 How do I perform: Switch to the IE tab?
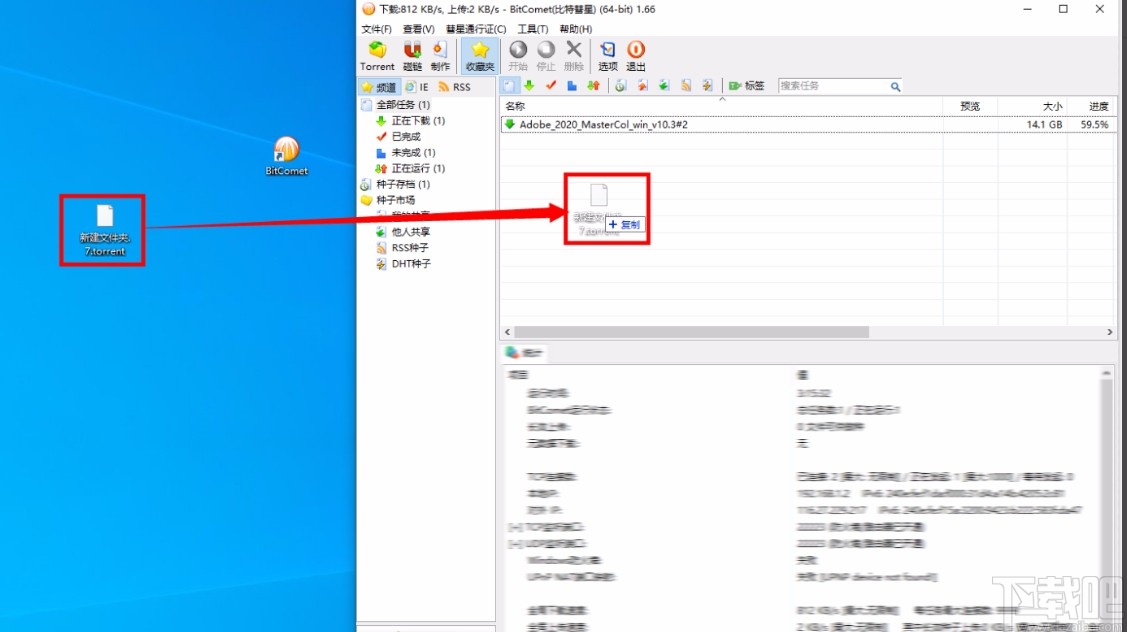point(417,87)
